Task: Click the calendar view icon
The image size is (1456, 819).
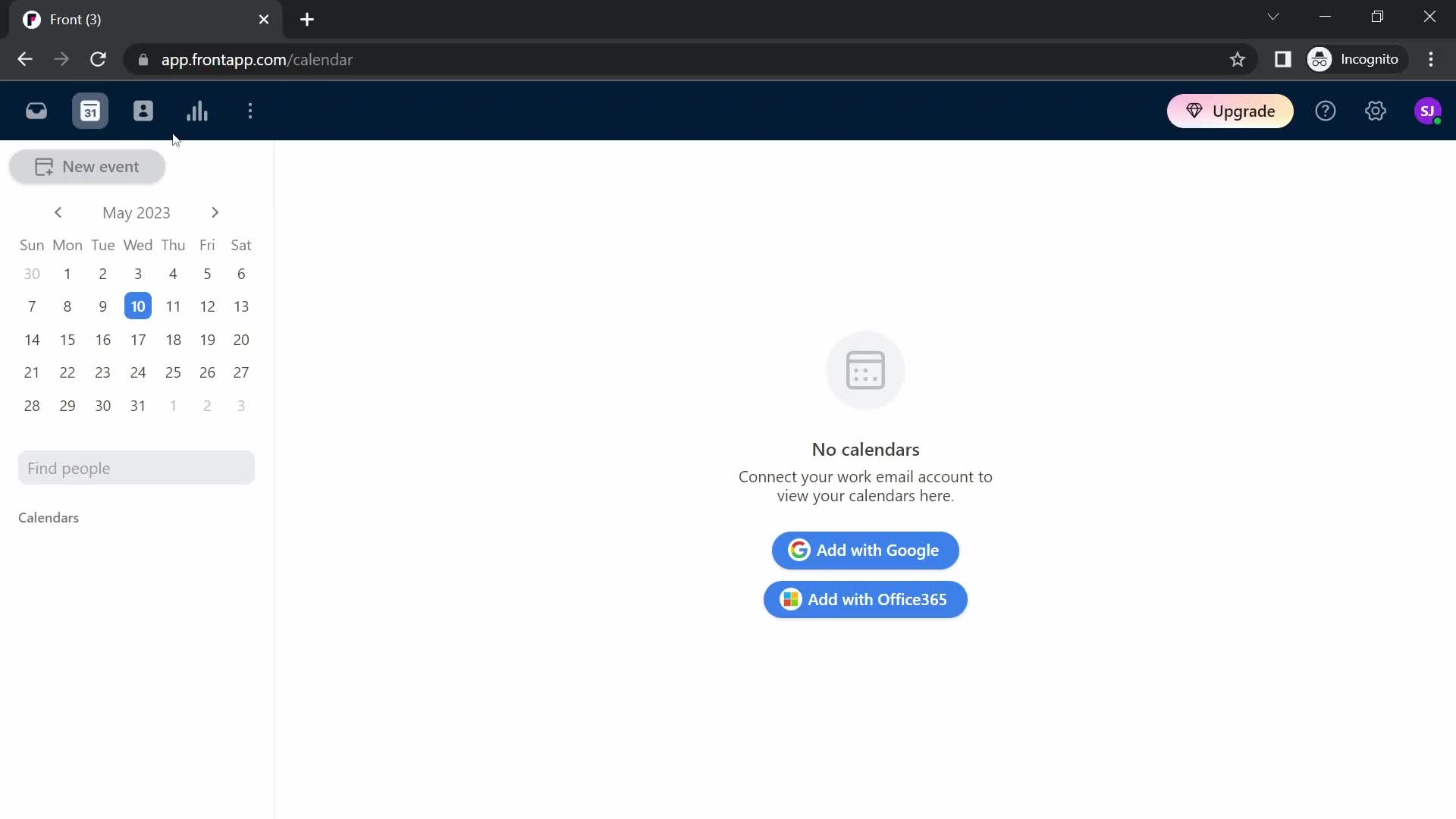Action: [90, 111]
